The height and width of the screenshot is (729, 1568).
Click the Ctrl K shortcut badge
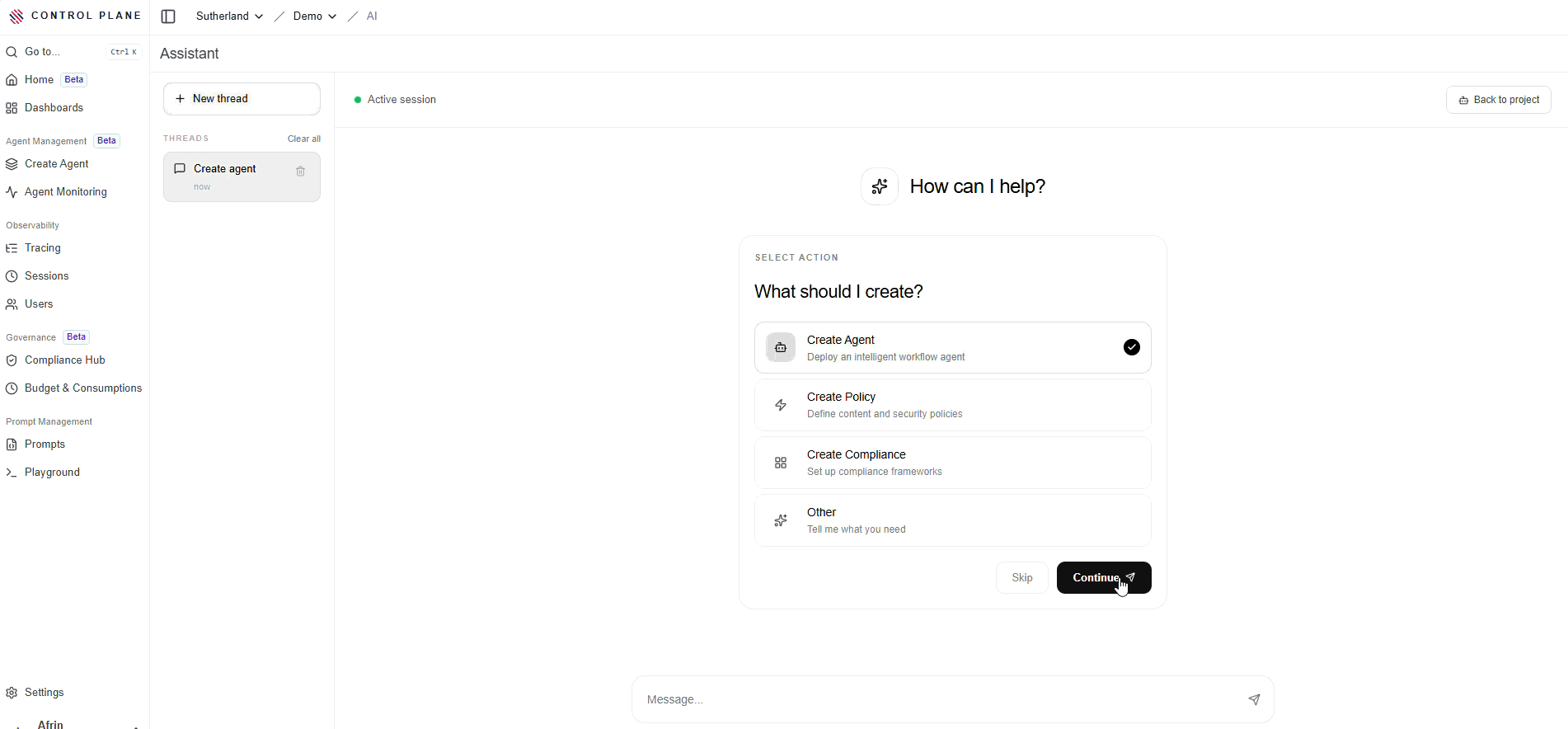pos(124,52)
